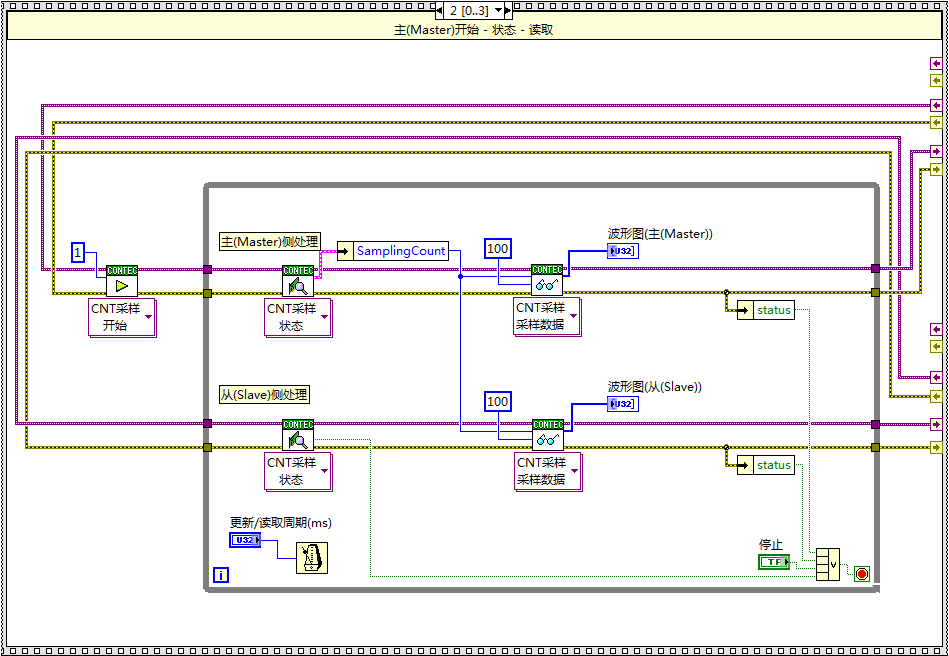Viewport: 949px width, 656px height.
Task: Open Slave-side CNT采样 采样数据 ring dropdown
Action: (573, 472)
